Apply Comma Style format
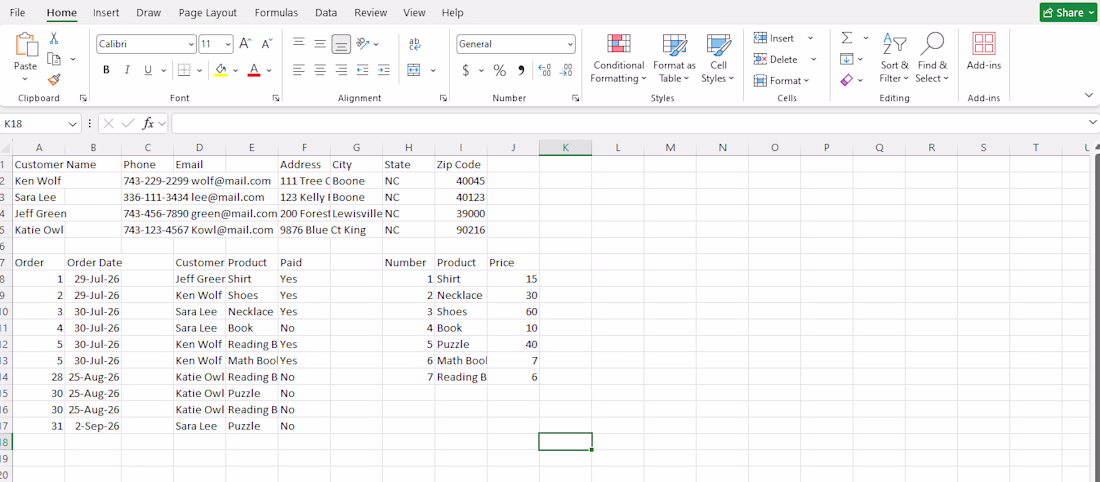The height and width of the screenshot is (482, 1100). click(x=521, y=70)
